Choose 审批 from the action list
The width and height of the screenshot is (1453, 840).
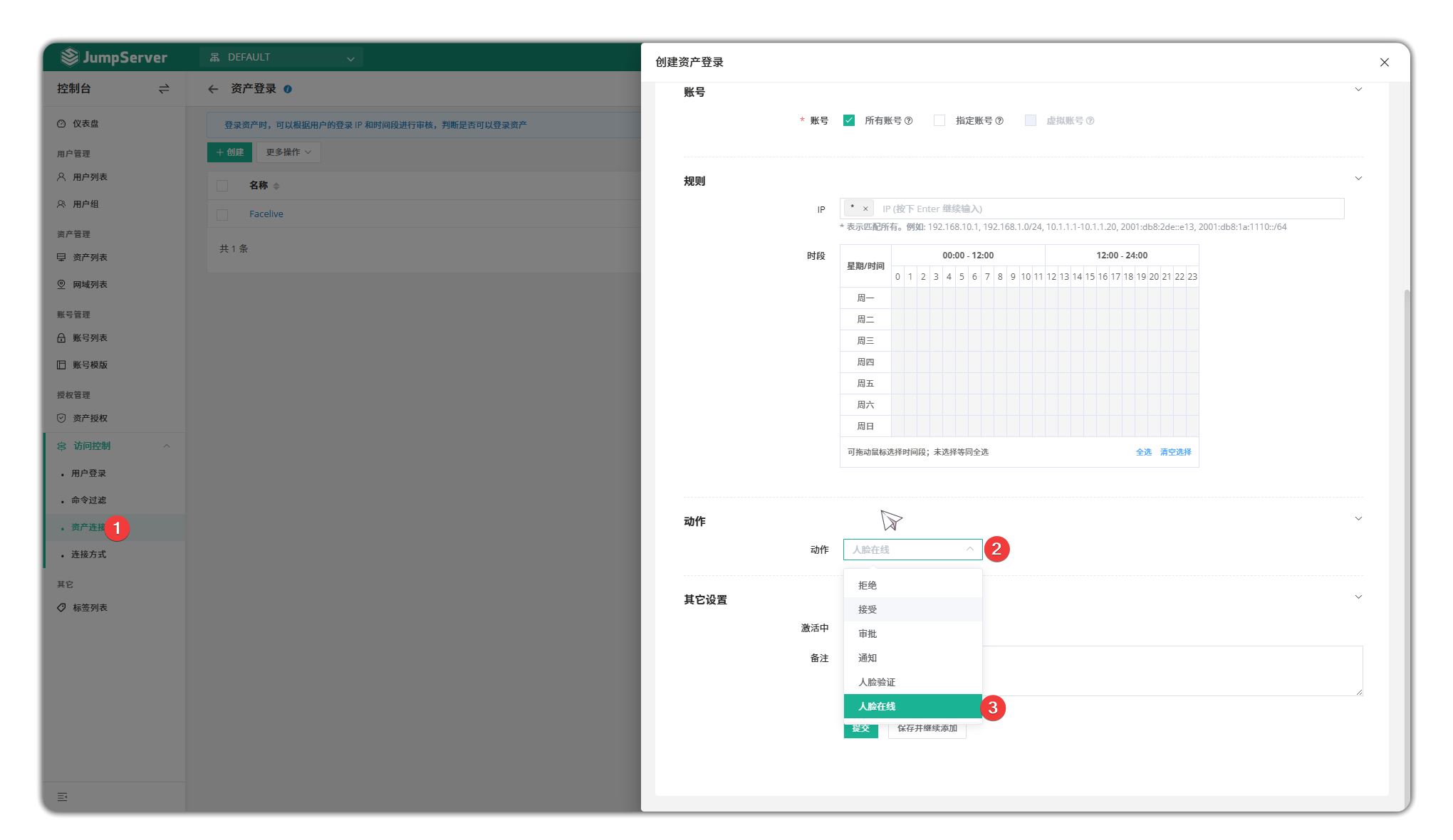[912, 634]
